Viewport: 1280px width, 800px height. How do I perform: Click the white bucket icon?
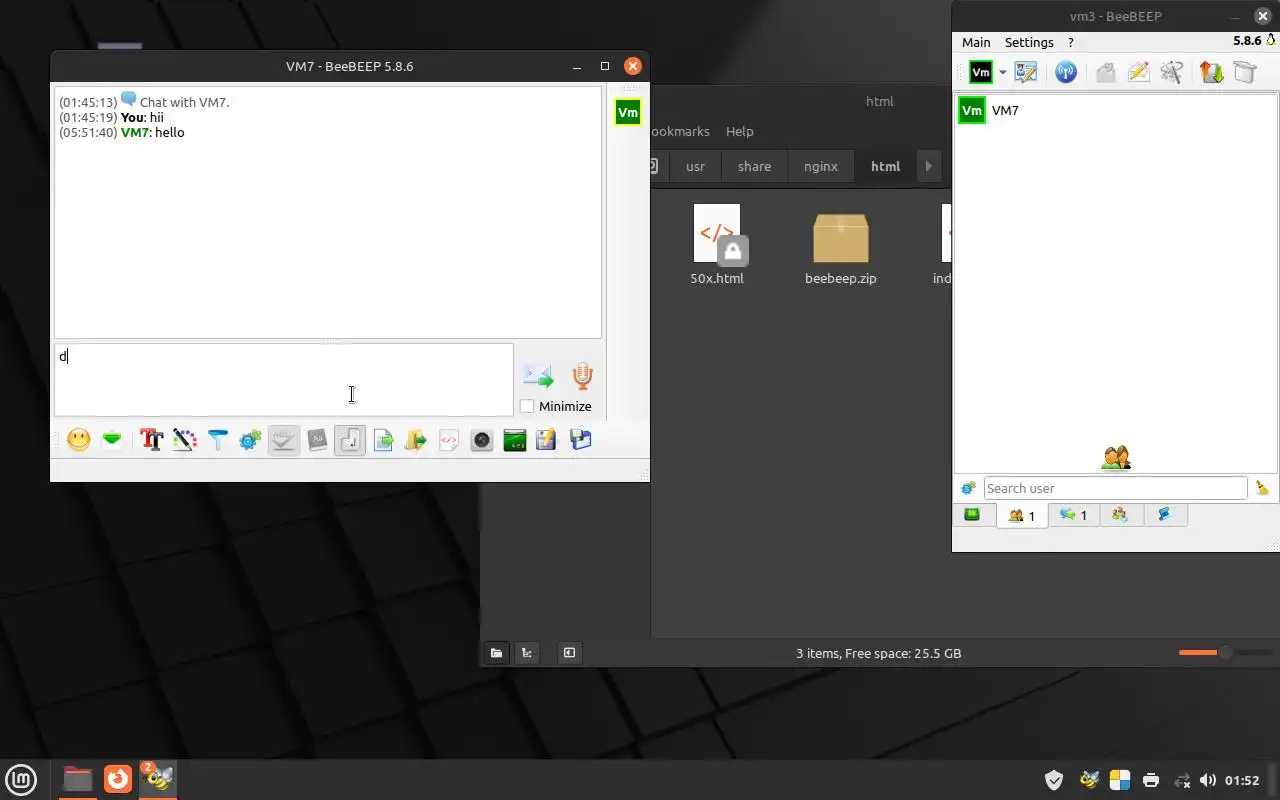(x=1244, y=72)
